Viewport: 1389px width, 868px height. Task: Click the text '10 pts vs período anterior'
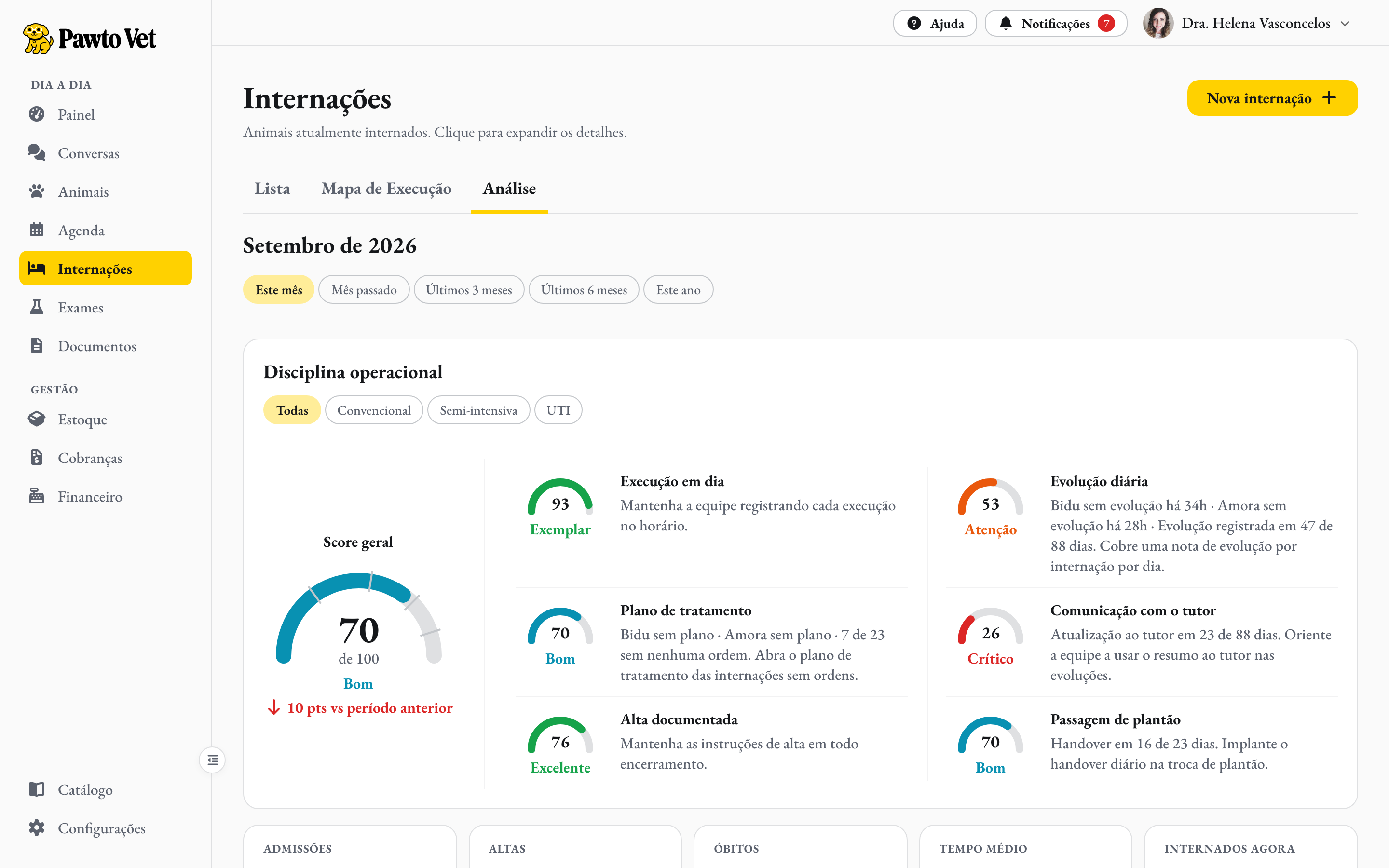370,707
